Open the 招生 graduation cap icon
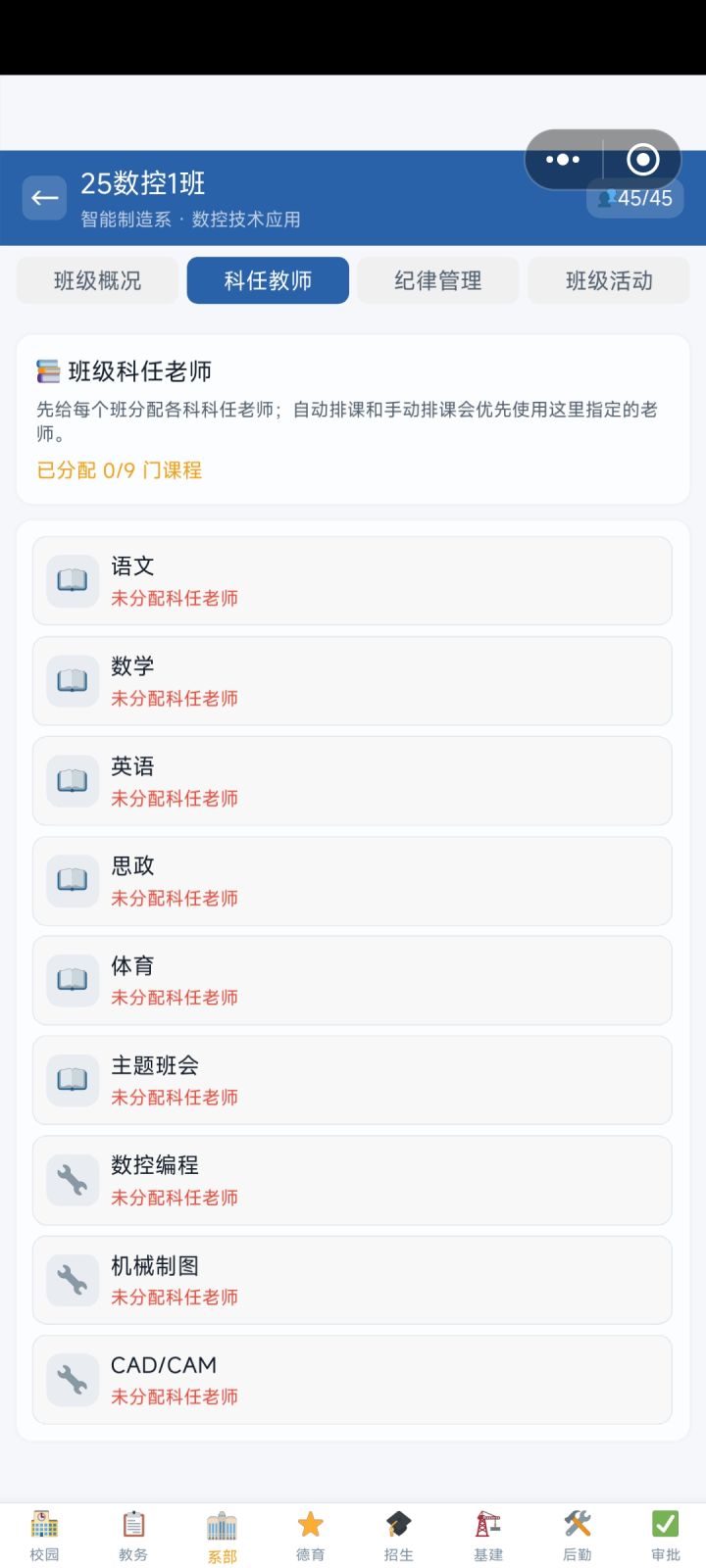The width and height of the screenshot is (706, 1568). coord(399,1524)
